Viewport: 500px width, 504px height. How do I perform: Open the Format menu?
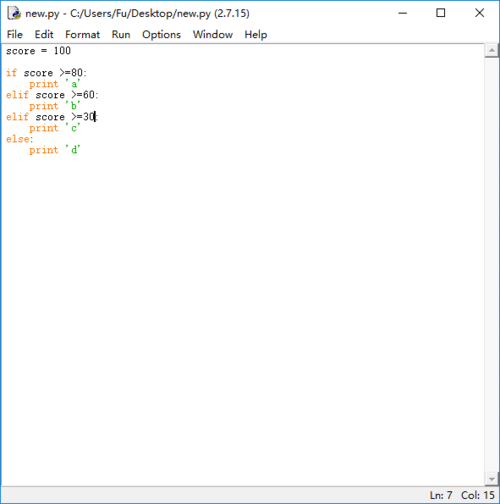coord(82,34)
